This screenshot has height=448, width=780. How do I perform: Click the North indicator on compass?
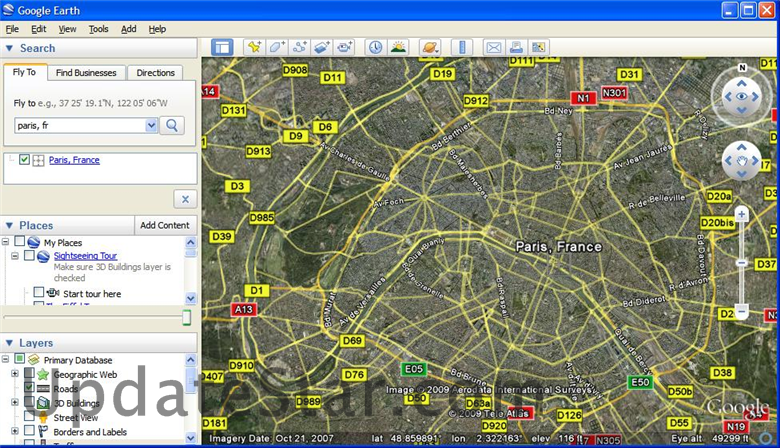[742, 68]
